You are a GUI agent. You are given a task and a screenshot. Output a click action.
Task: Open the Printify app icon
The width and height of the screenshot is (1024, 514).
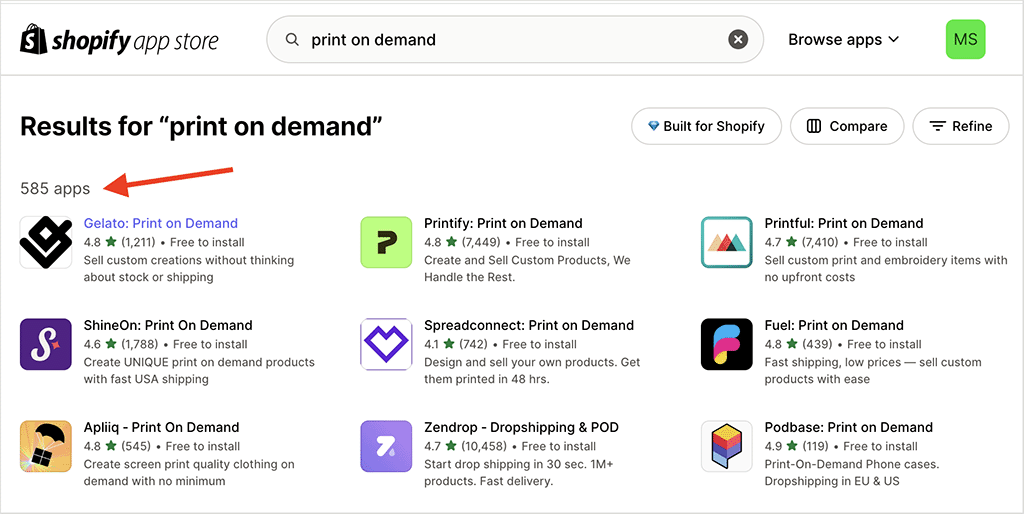click(x=387, y=242)
